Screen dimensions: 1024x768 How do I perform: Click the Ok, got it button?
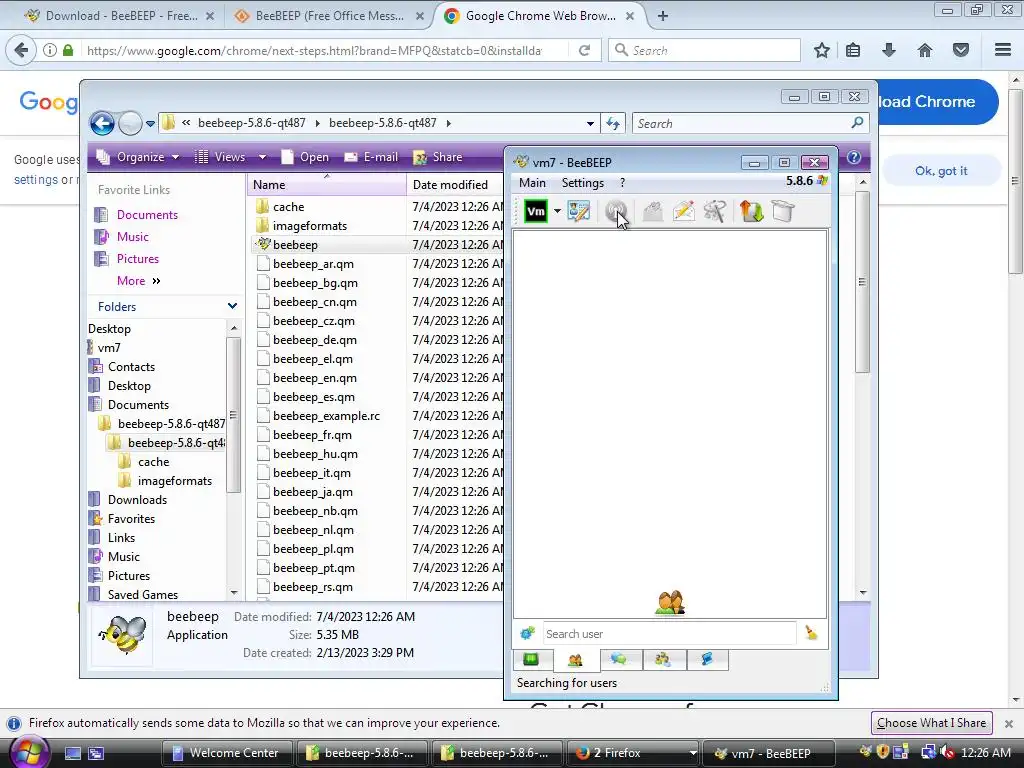pos(941,170)
